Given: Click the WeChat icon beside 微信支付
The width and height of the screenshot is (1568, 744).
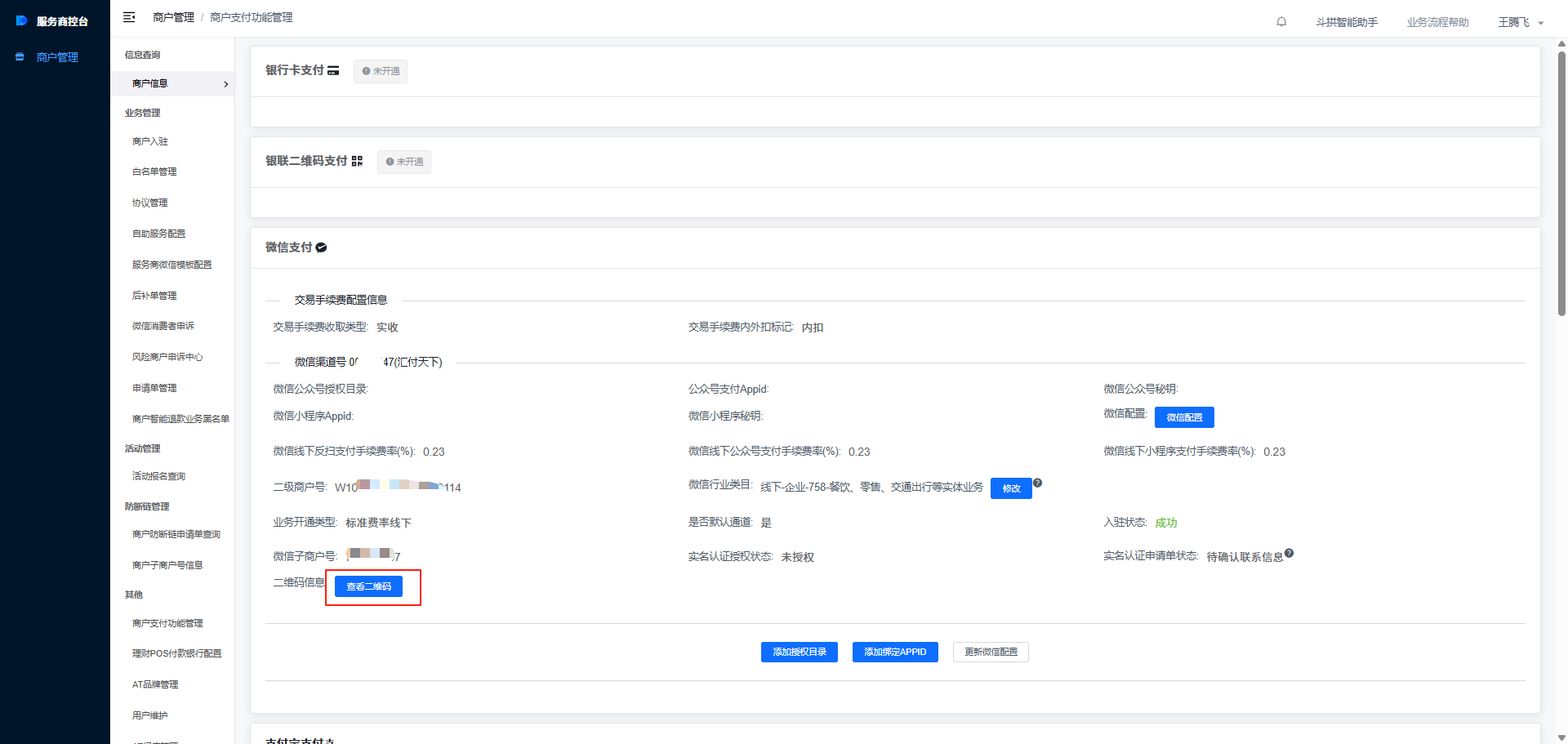Looking at the screenshot, I should pos(321,247).
